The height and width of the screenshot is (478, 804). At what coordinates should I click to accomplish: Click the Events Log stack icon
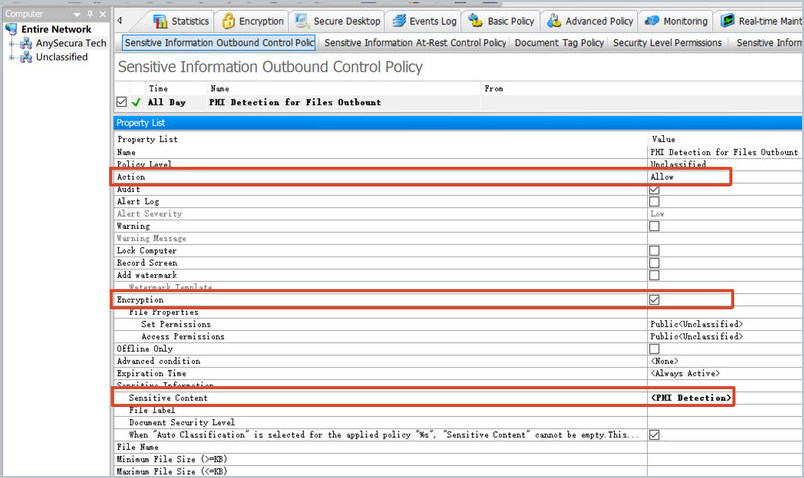[399, 21]
